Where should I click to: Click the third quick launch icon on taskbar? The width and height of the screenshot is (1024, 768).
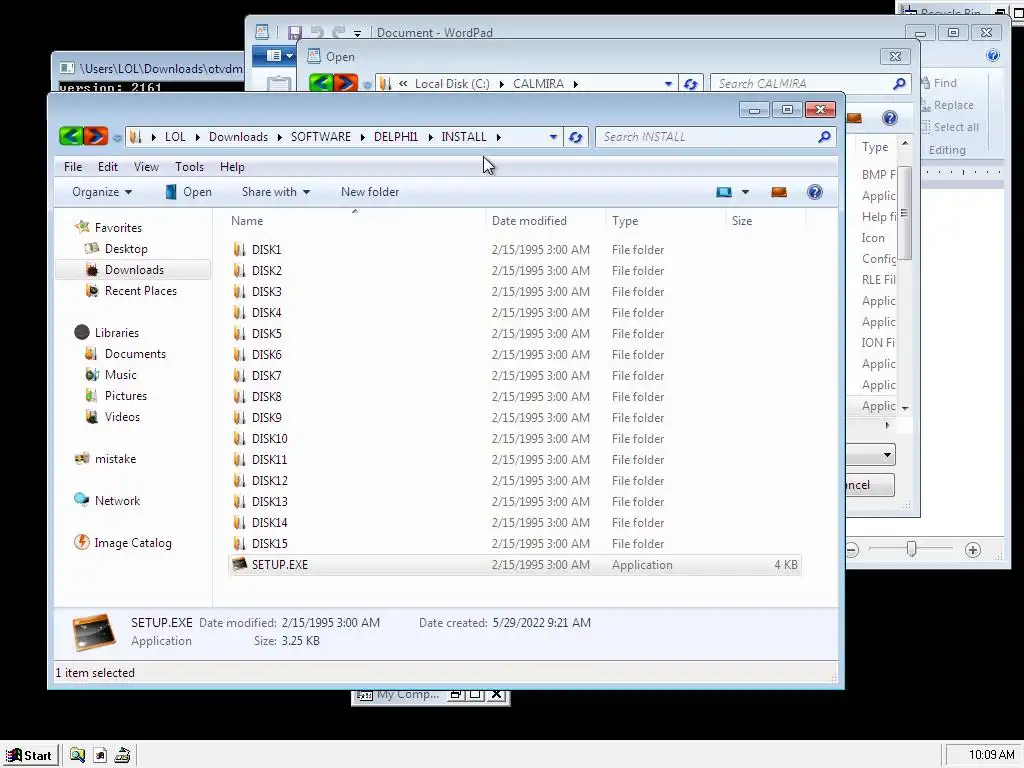point(122,755)
